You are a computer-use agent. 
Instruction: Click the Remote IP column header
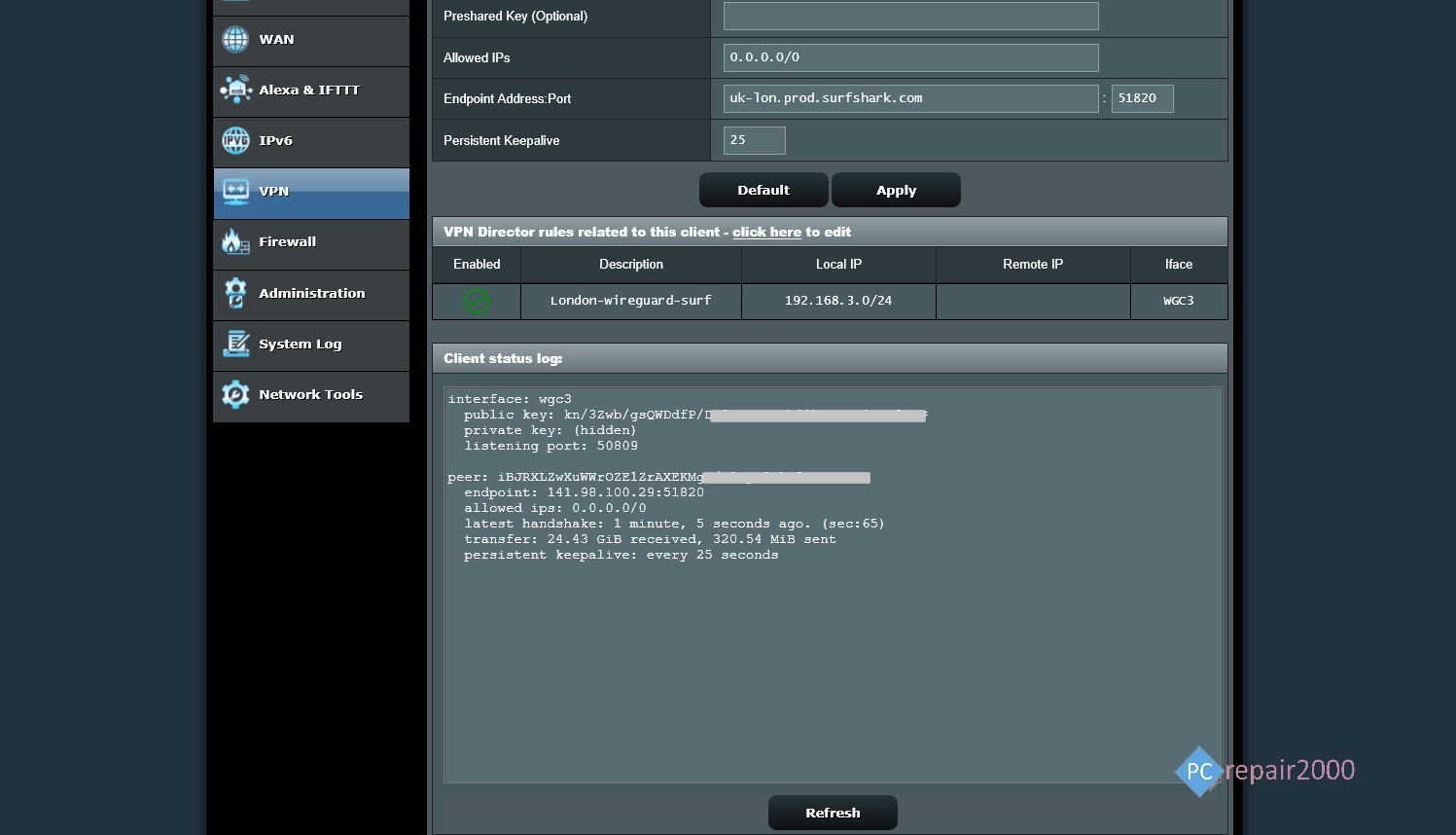[1033, 264]
